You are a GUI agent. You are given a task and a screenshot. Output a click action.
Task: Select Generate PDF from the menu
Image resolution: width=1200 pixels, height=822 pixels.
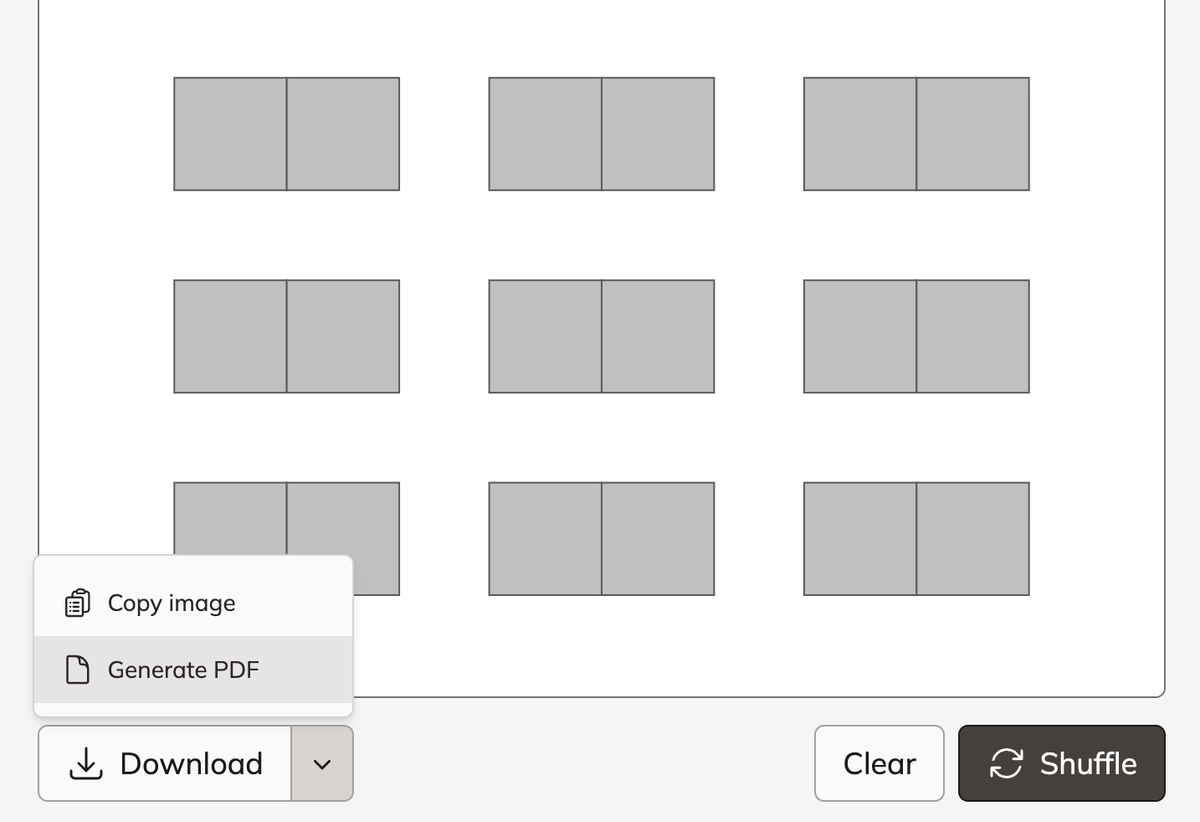coord(183,670)
